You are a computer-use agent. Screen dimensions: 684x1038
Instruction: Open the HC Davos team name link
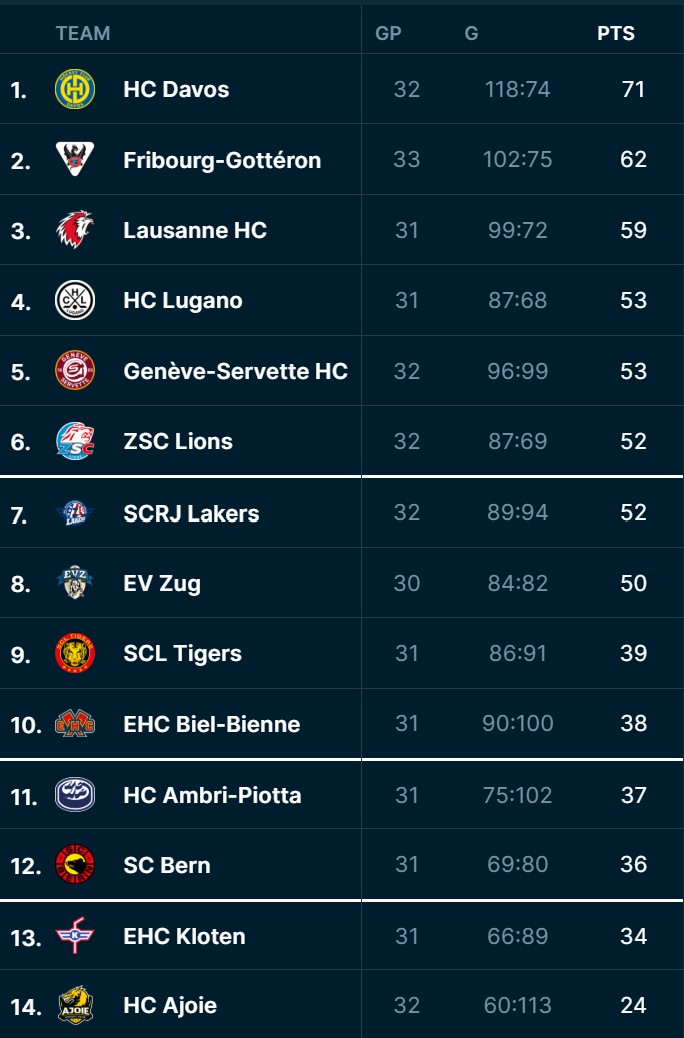(x=176, y=89)
